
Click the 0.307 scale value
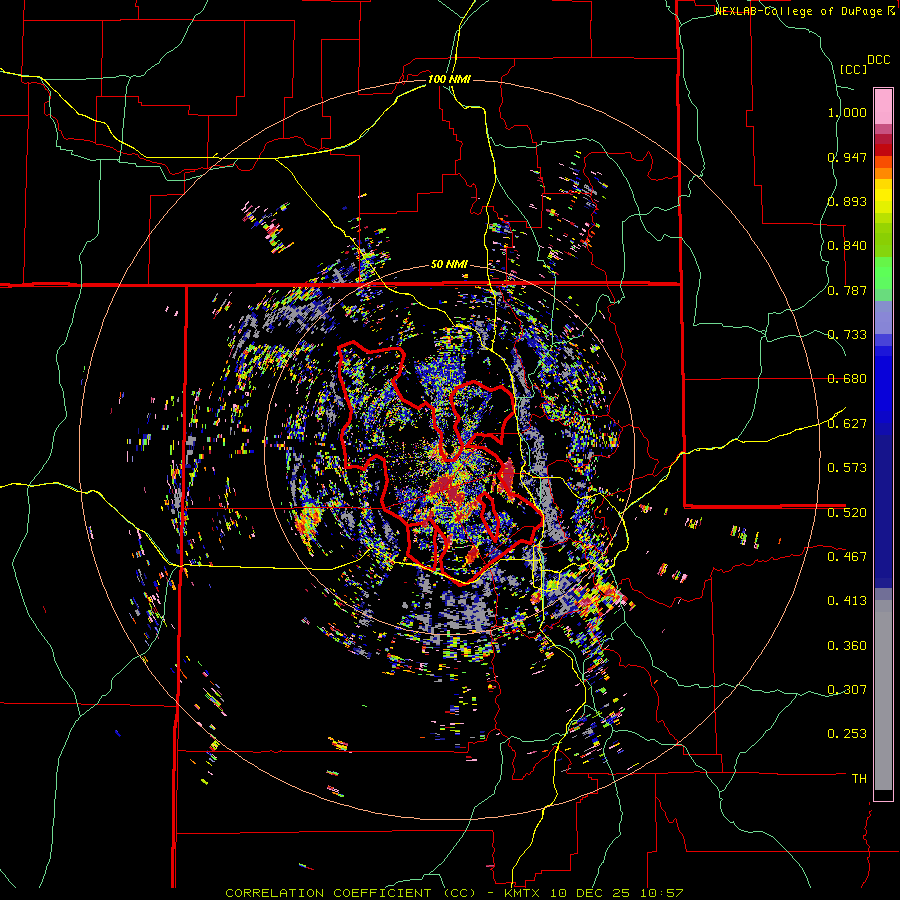click(847, 690)
